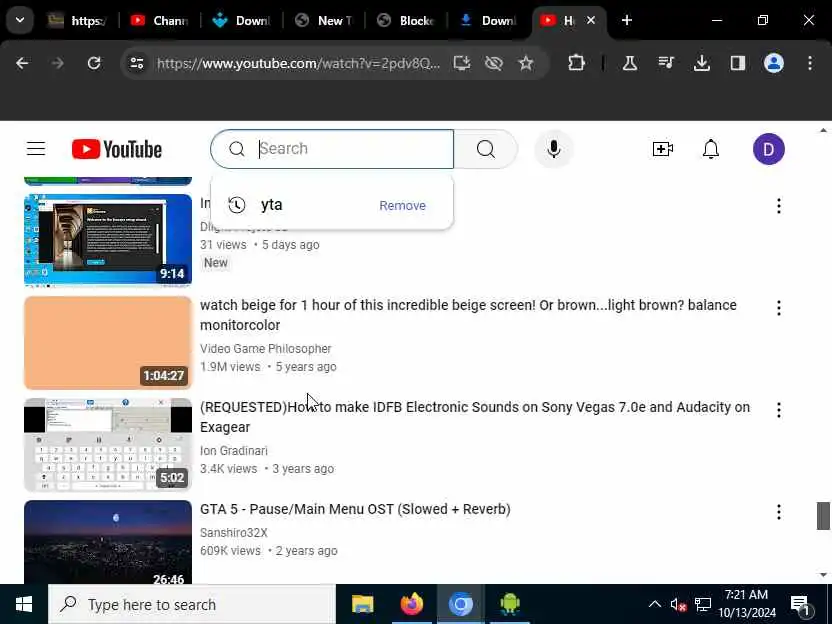
Task: Open Windows notification center
Action: pyautogui.click(x=800, y=604)
